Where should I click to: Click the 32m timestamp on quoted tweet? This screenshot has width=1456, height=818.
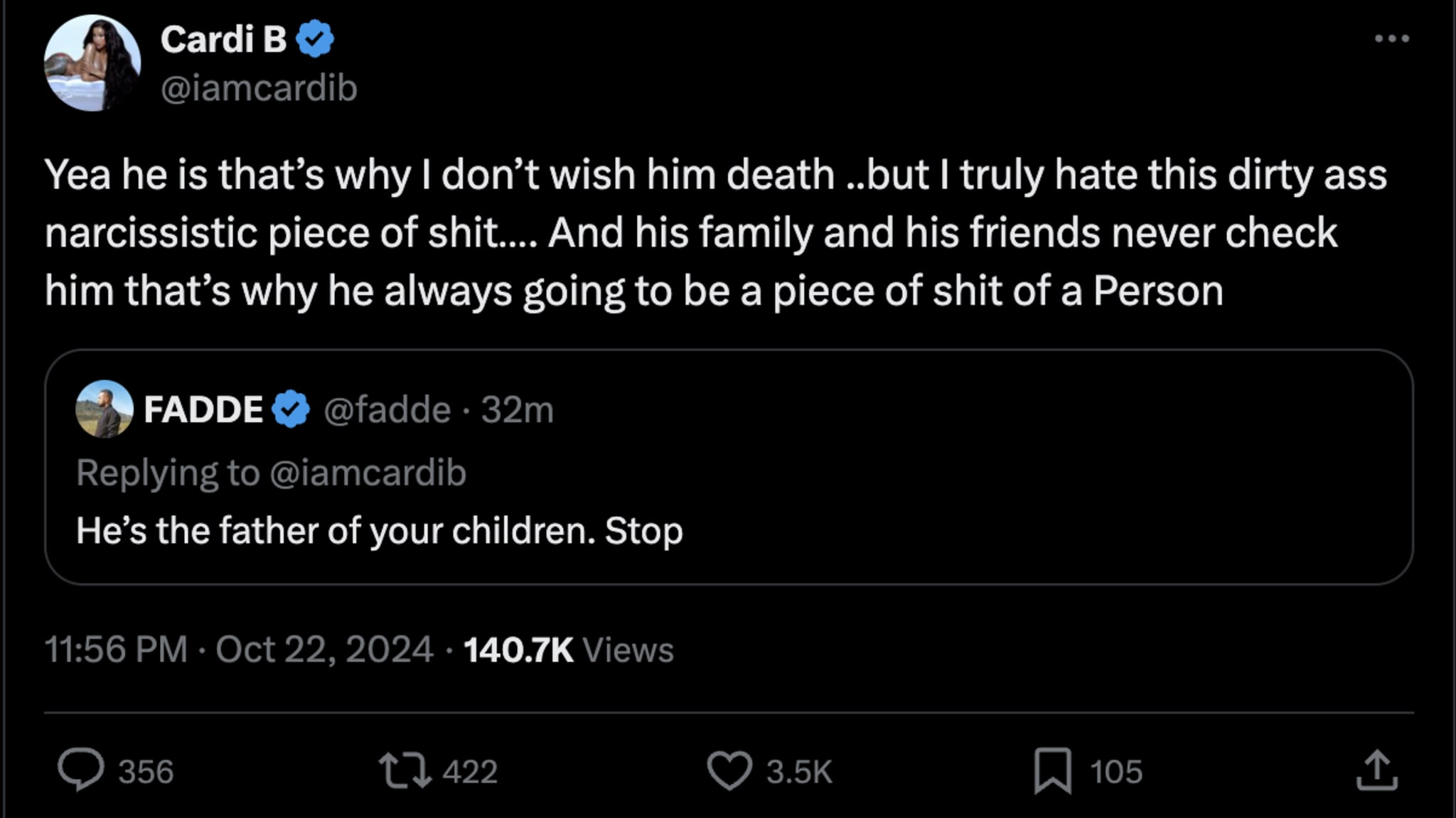517,409
